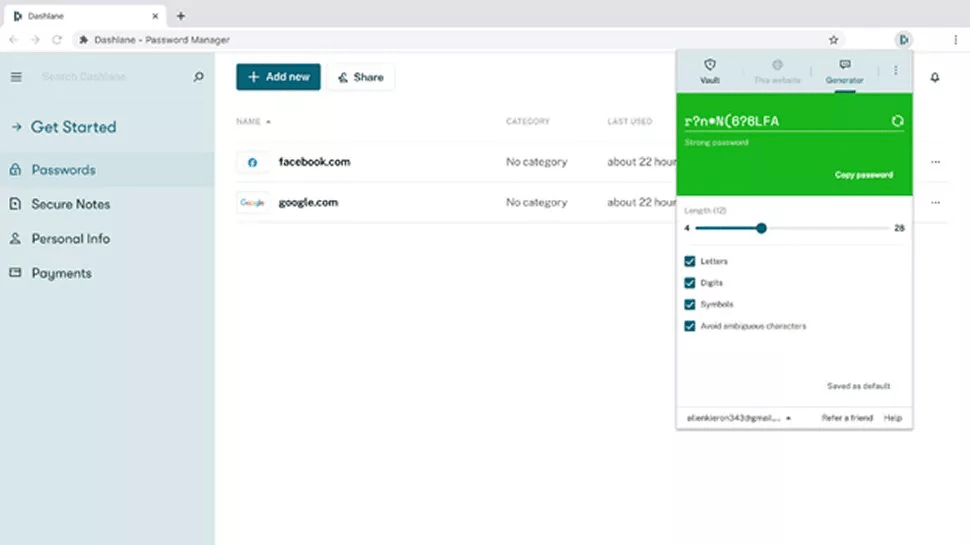The height and width of the screenshot is (545, 970).
Task: Click the Share button
Action: (361, 77)
